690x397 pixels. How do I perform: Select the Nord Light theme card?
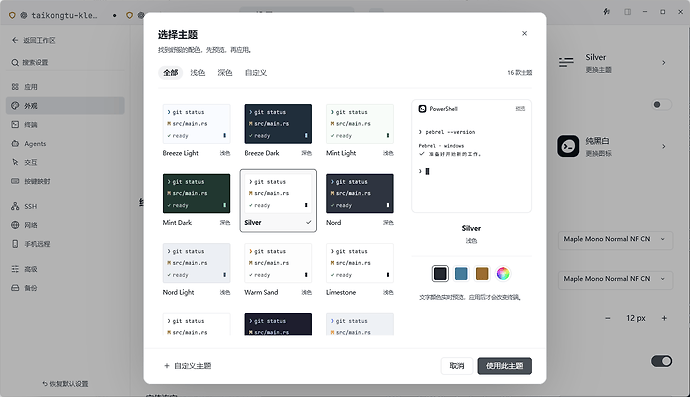196,270
